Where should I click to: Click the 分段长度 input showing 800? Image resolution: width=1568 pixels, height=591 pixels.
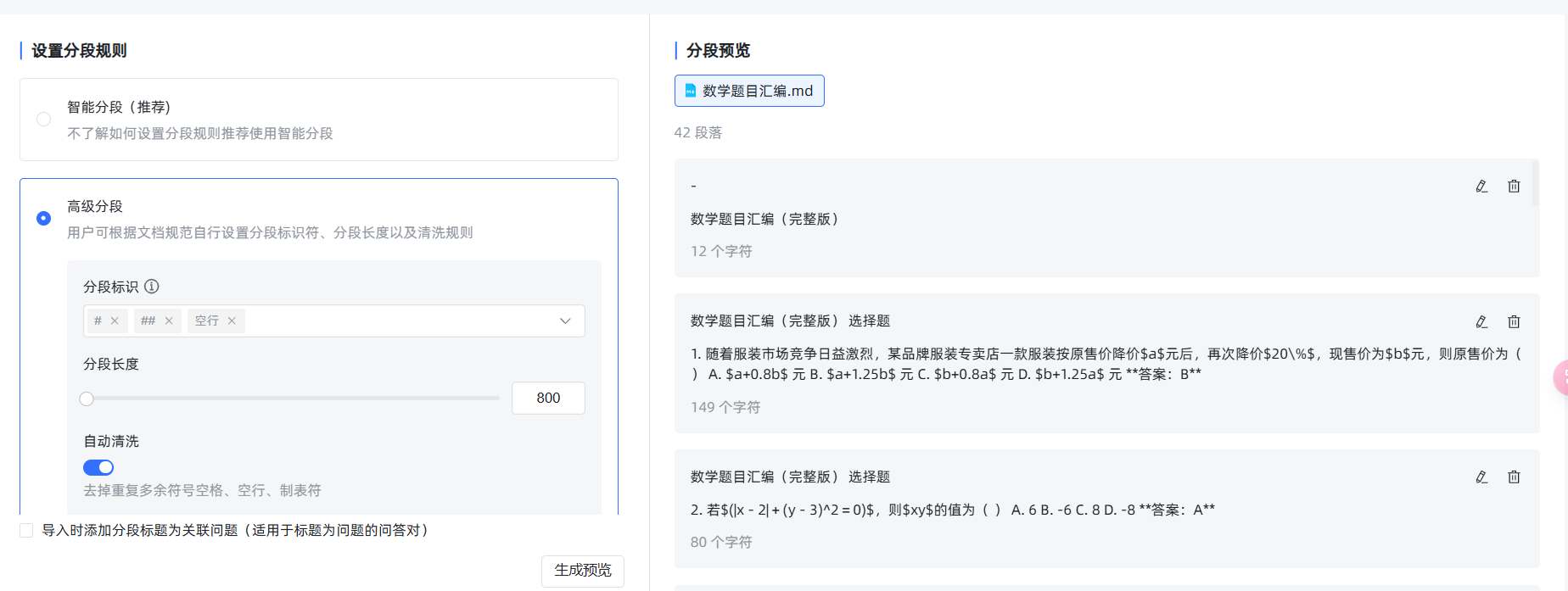tap(548, 398)
